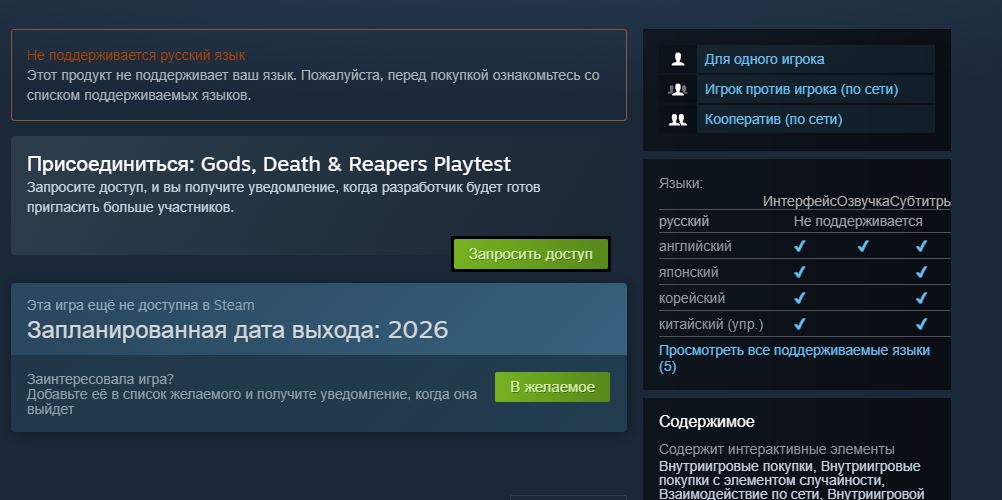
Task: Click the English subtitles checkmark
Action: coord(921,246)
